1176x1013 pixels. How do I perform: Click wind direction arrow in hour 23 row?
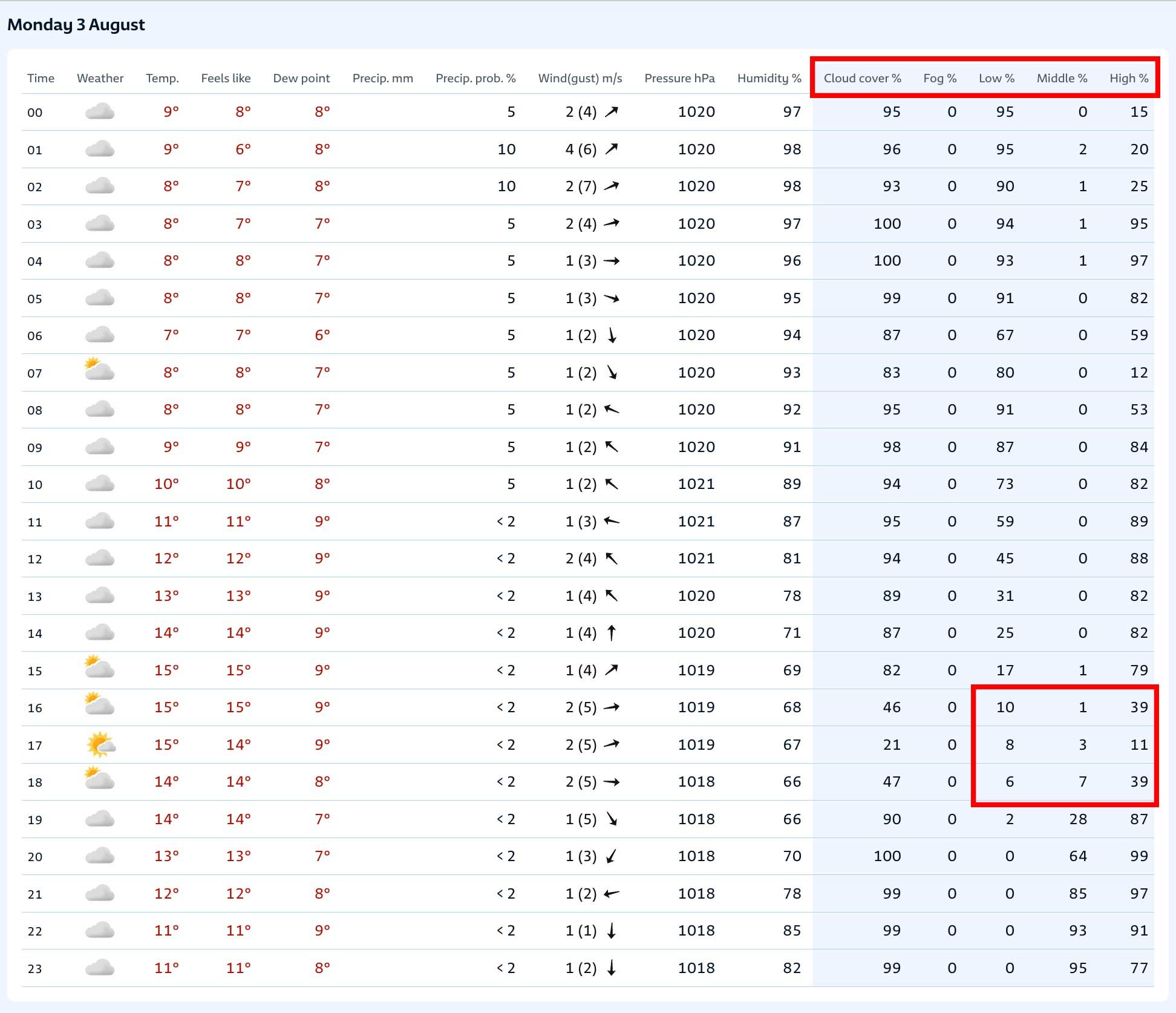[x=612, y=968]
